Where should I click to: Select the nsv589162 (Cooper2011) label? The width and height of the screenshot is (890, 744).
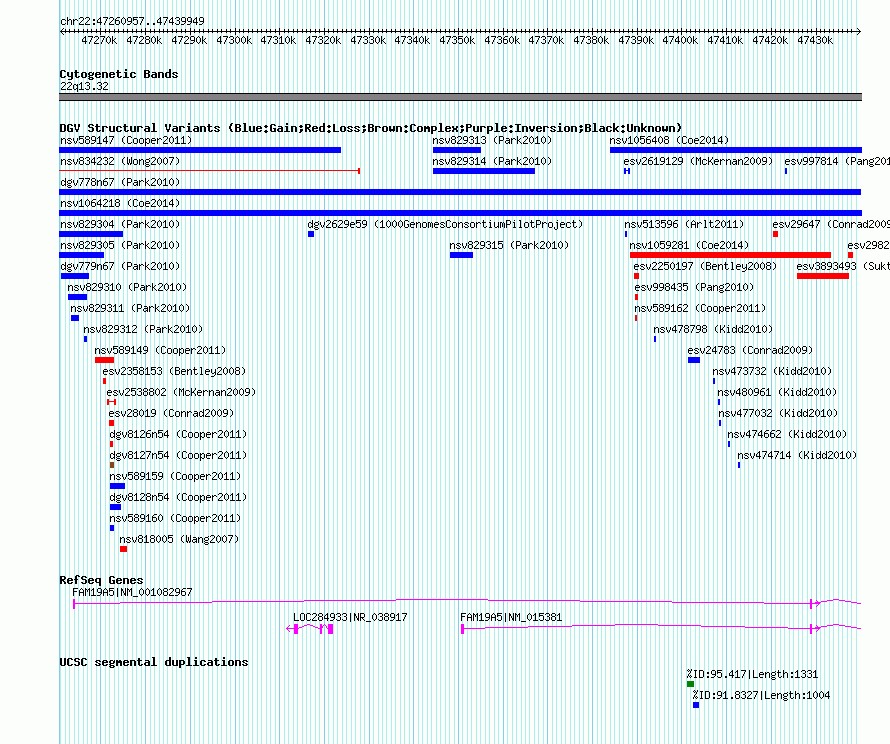(700, 308)
